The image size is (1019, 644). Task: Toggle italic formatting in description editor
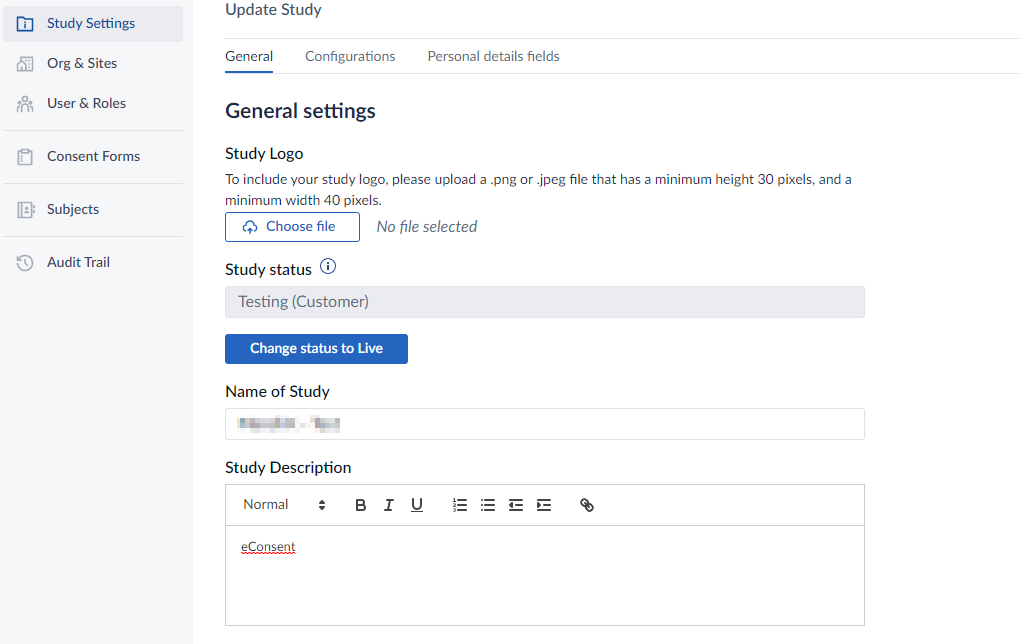pyautogui.click(x=389, y=505)
